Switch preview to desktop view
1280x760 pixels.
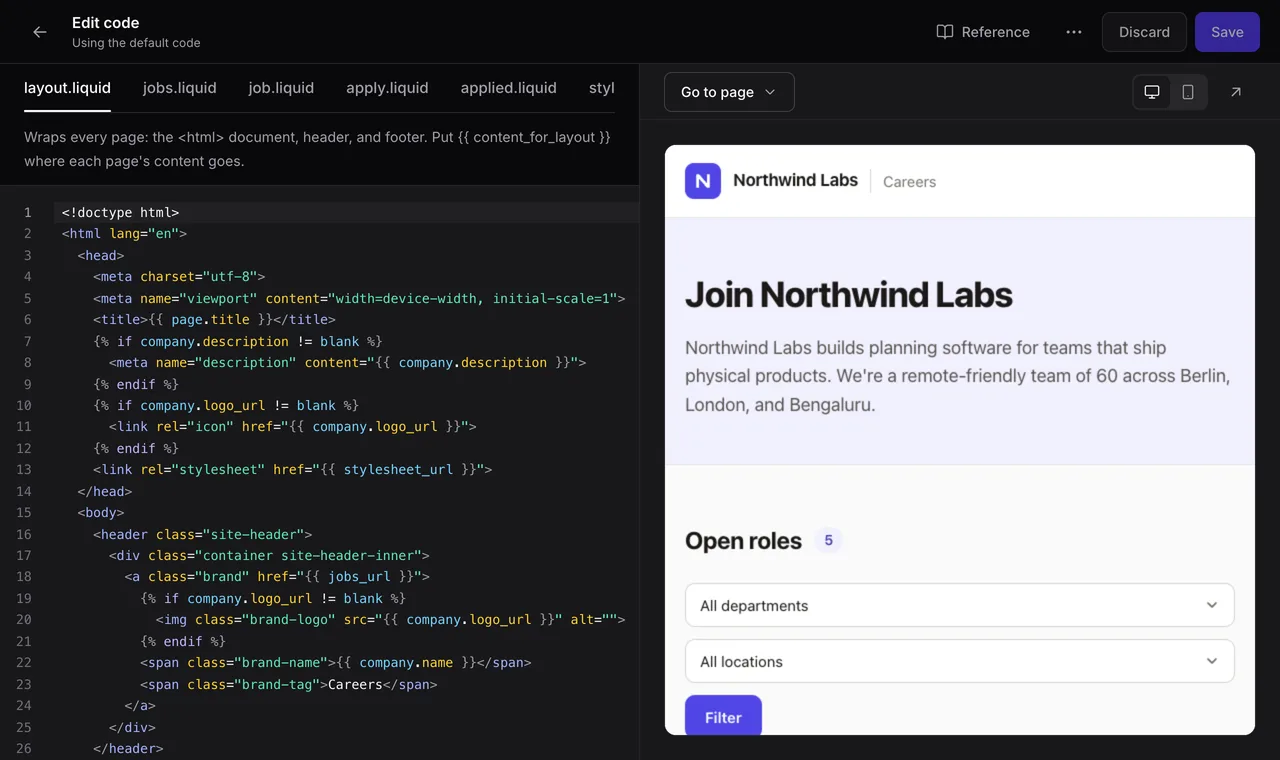(1152, 92)
